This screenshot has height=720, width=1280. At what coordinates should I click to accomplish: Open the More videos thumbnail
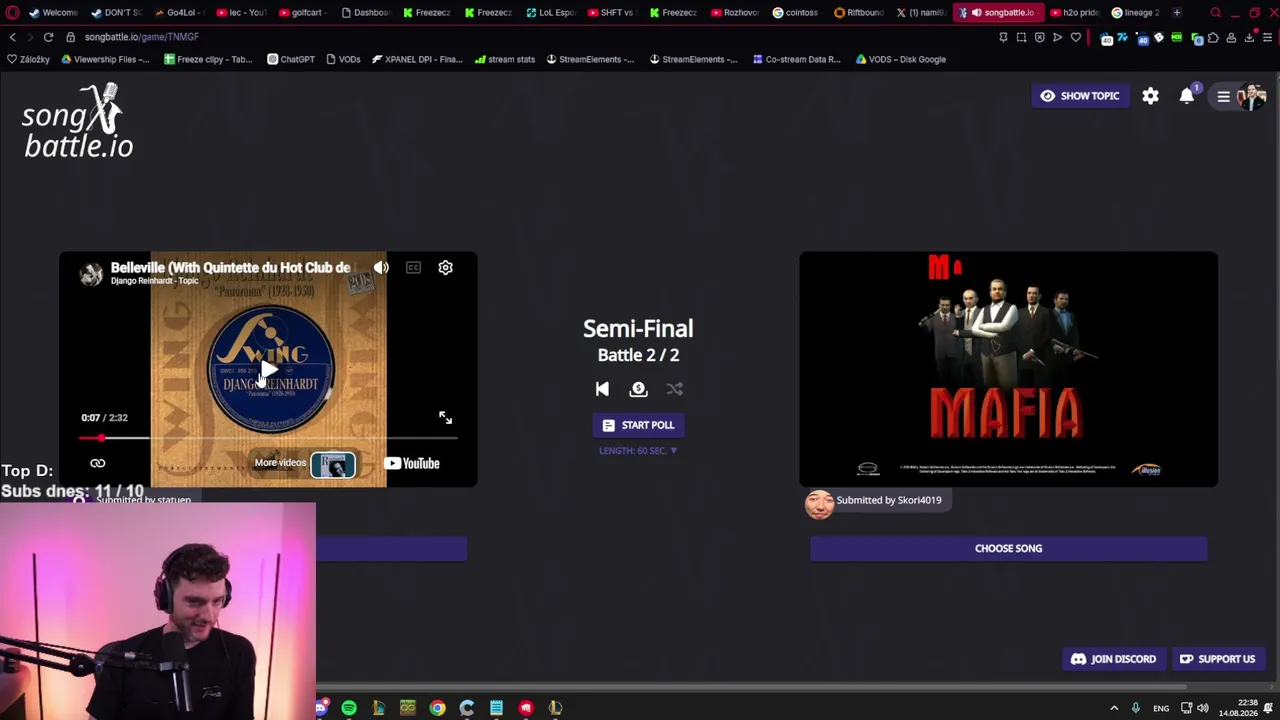[x=333, y=464]
